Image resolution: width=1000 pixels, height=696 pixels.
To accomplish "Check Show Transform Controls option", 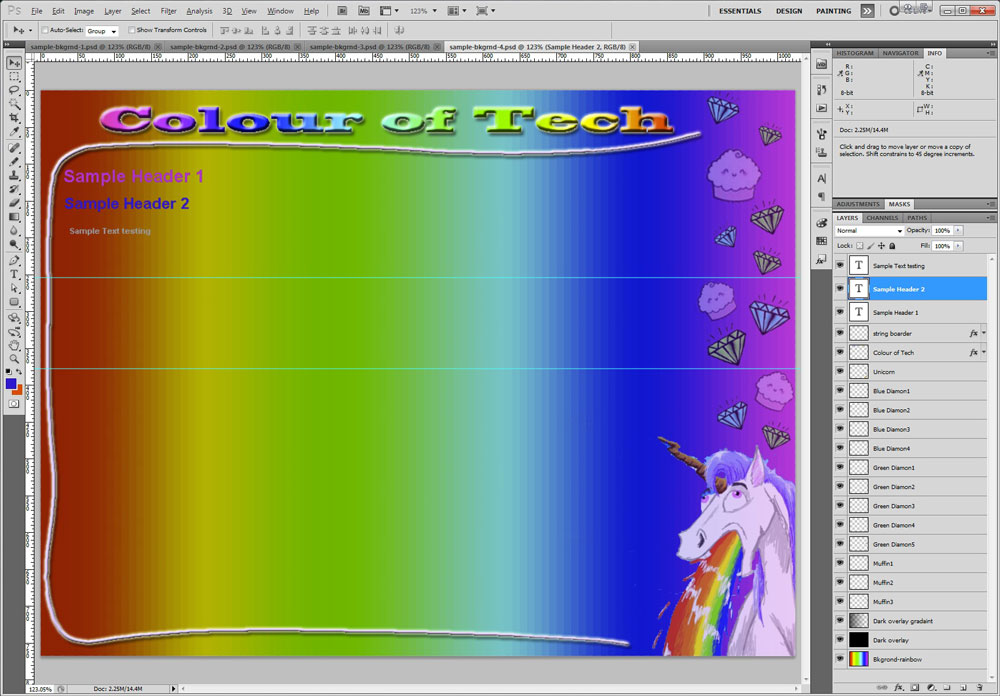I will pos(131,30).
